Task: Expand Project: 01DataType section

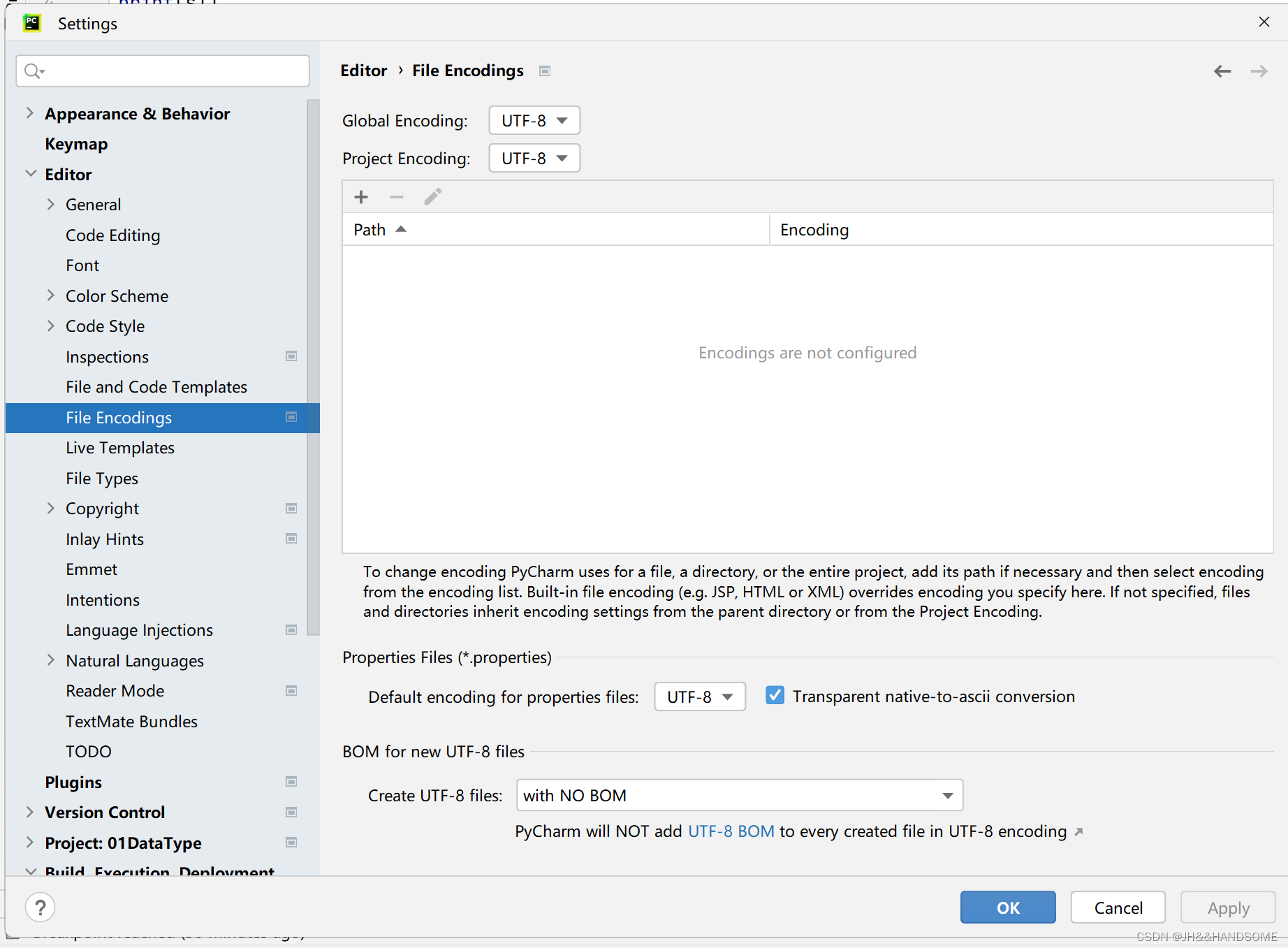Action: [29, 843]
